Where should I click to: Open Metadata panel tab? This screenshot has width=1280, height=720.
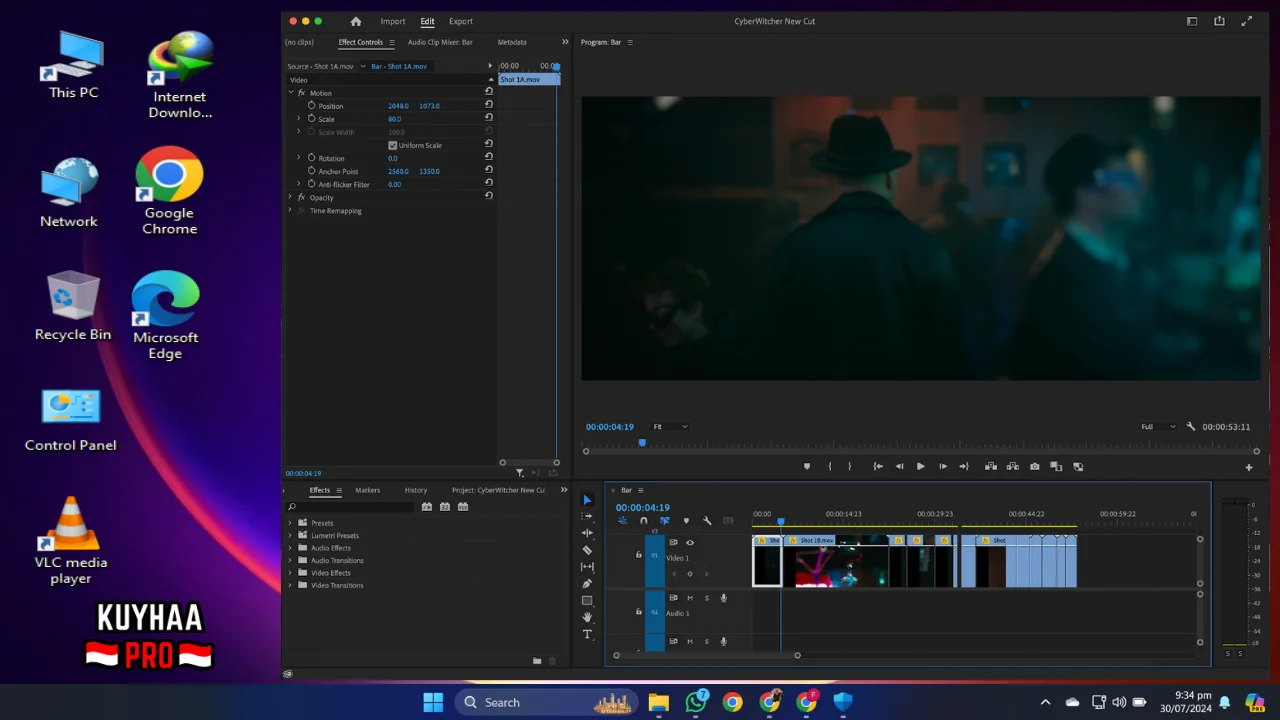tap(512, 42)
